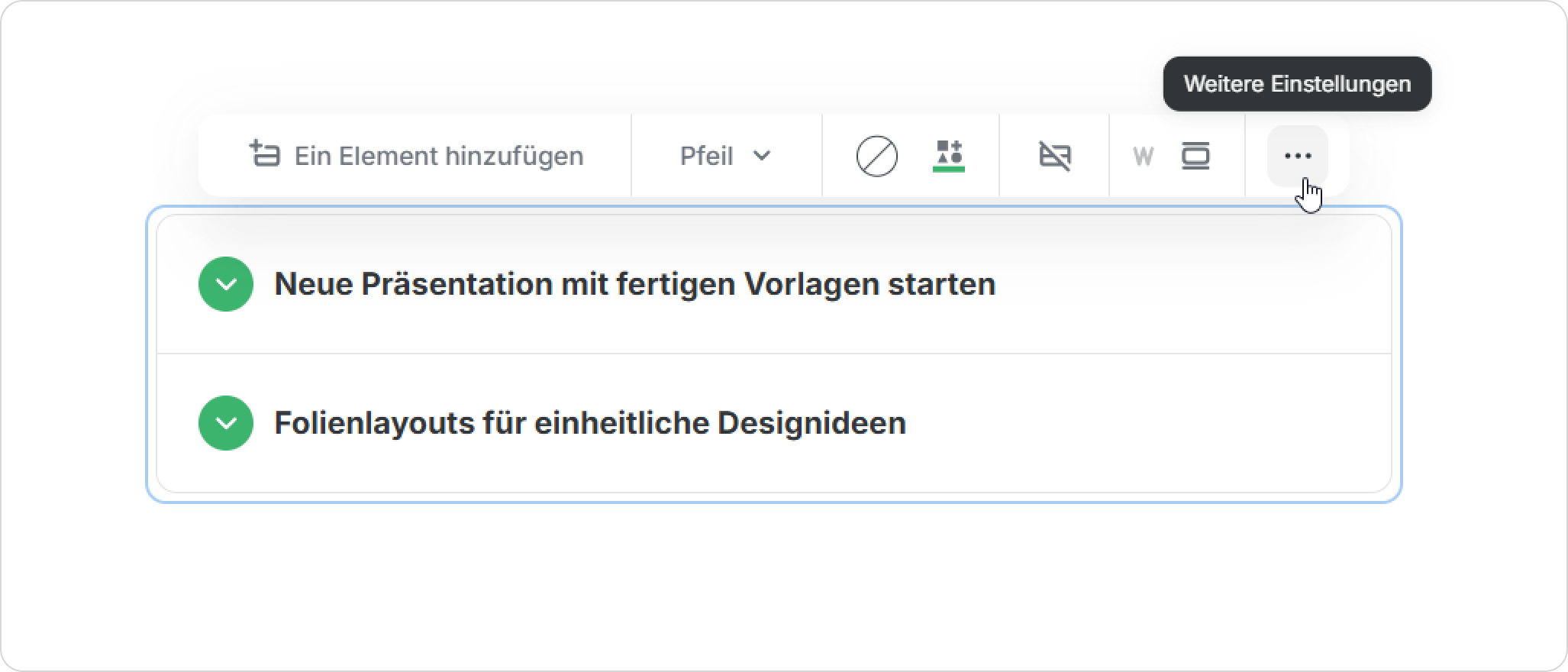
Task: Click heading 'Folienlayouts für einheitliche Designideen'
Action: point(589,423)
